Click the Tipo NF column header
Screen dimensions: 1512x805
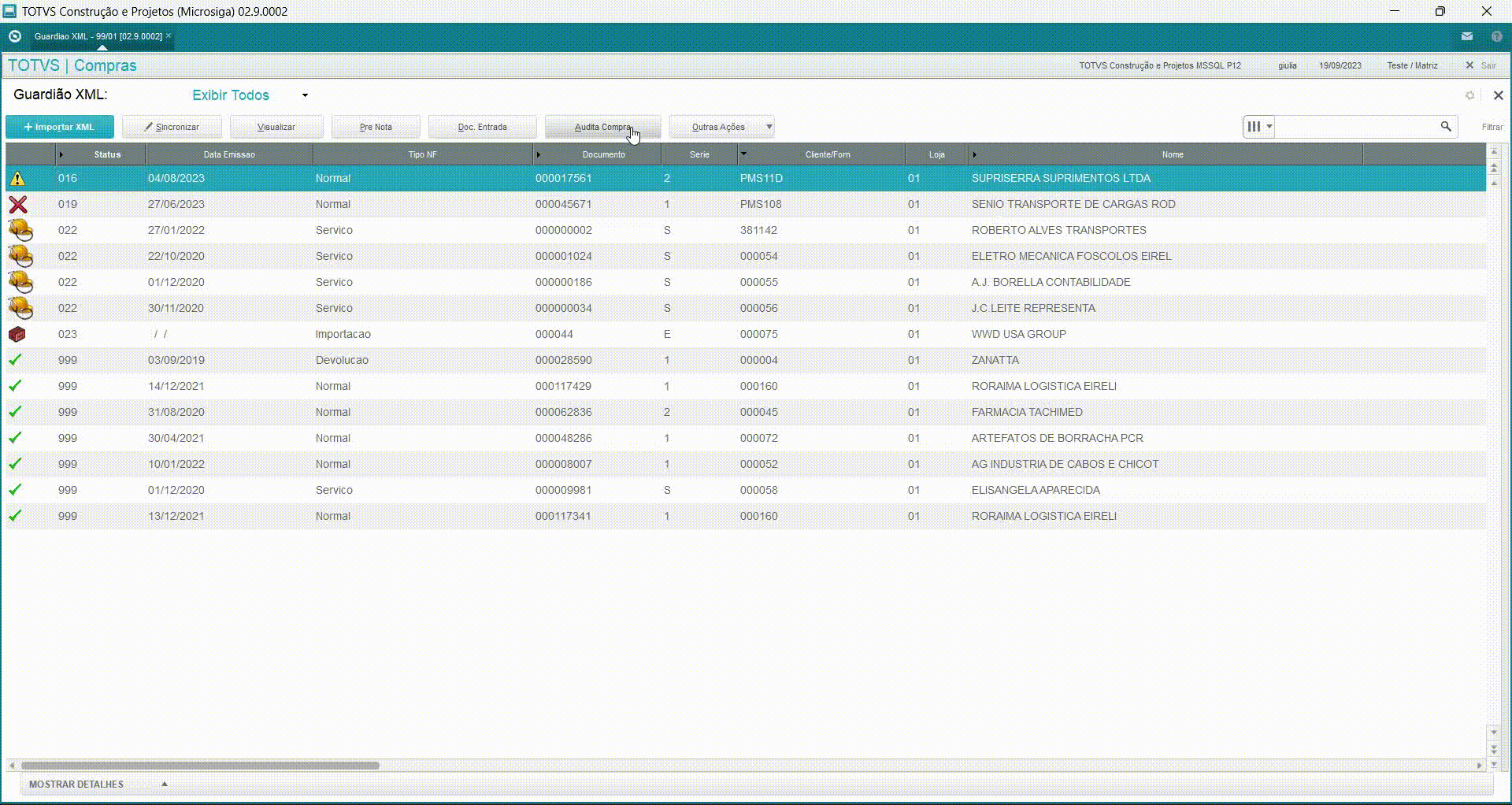click(x=422, y=154)
